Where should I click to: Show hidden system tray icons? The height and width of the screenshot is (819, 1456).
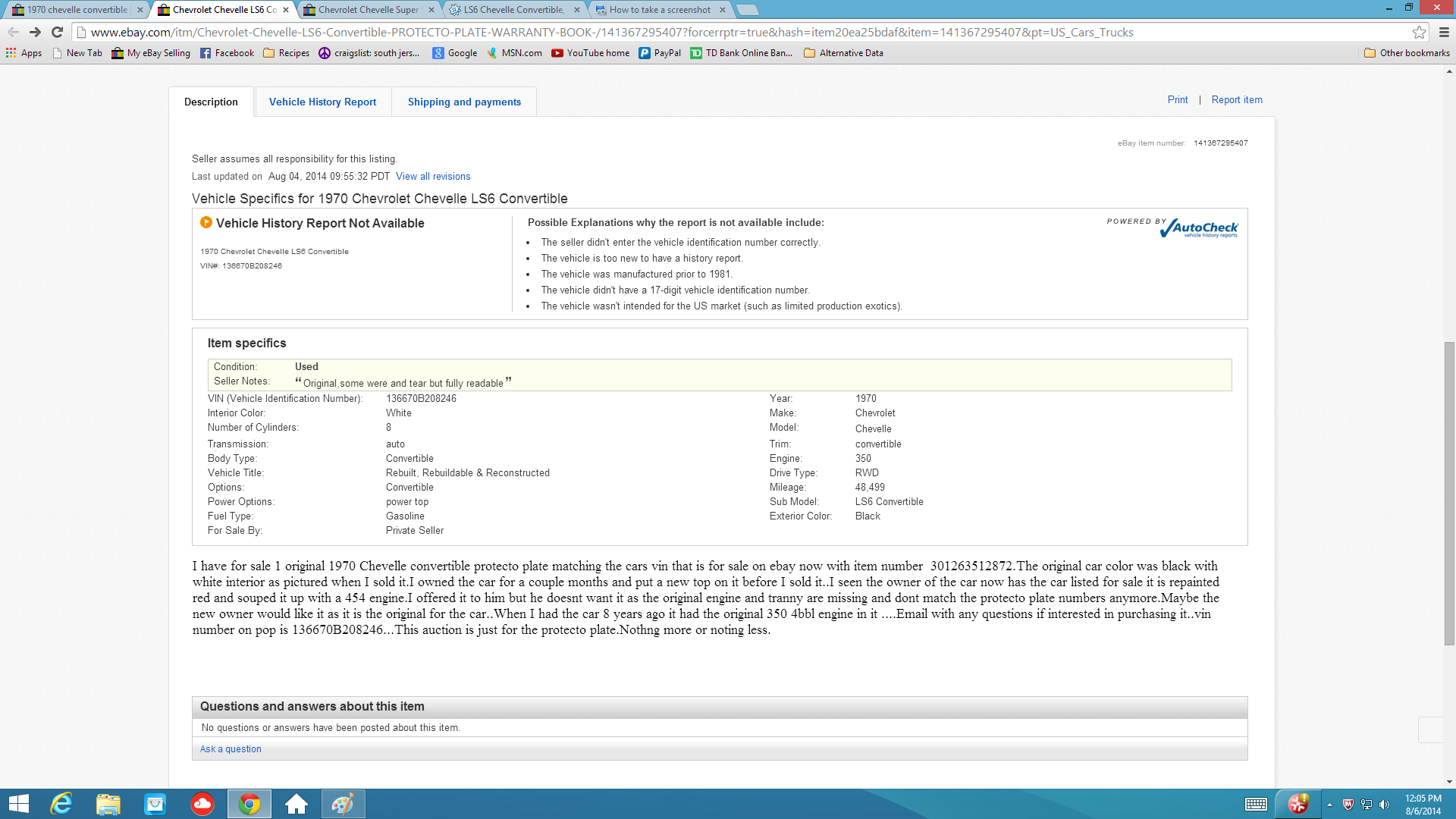(x=1329, y=805)
